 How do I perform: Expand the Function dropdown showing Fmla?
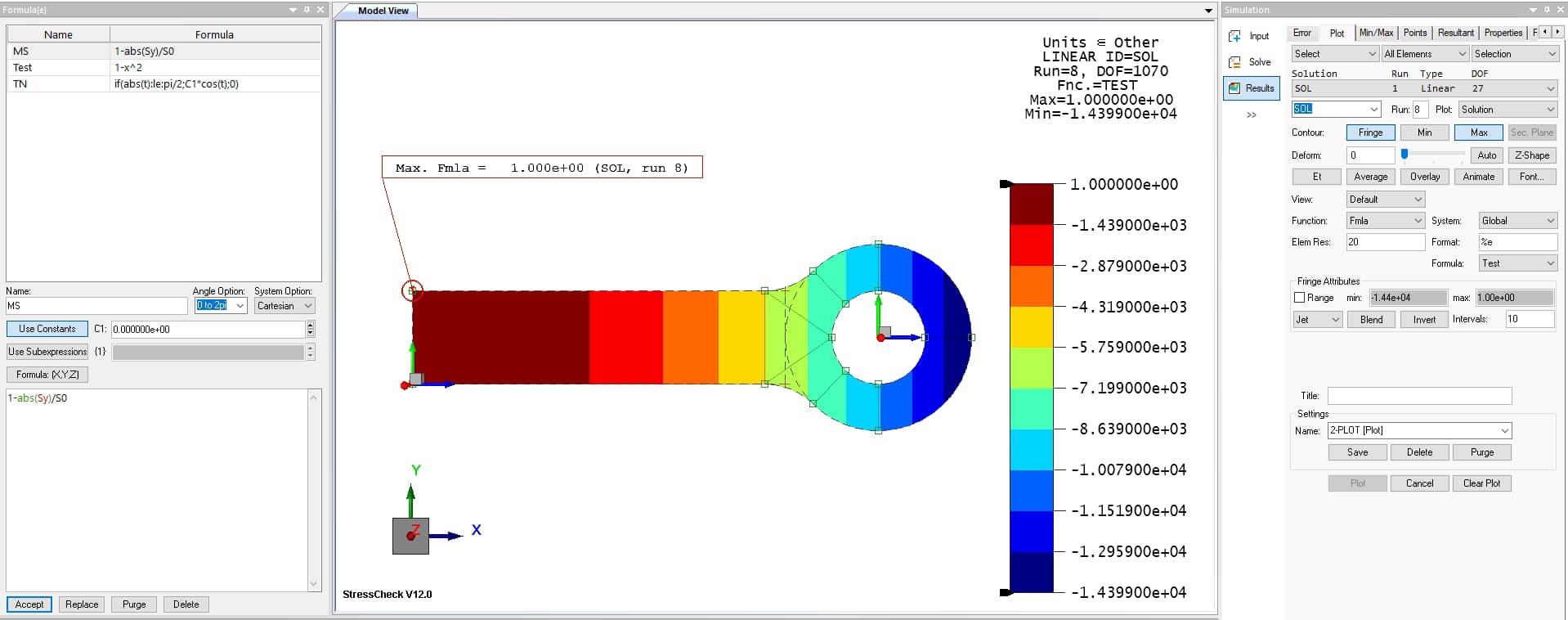click(1385, 221)
